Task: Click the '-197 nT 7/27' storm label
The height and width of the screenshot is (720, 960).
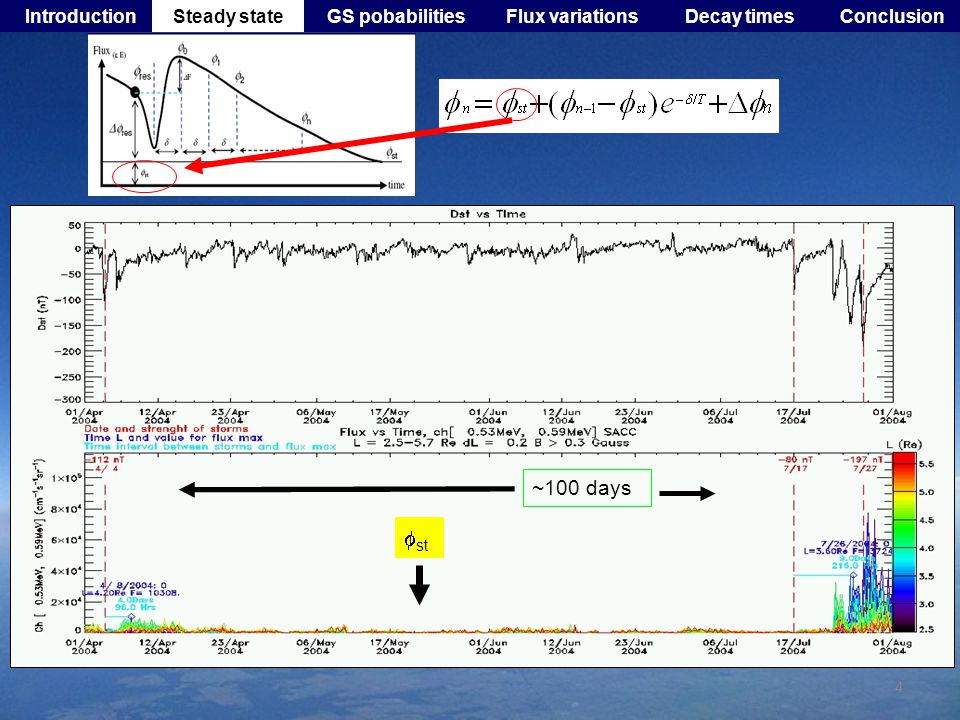Action: 863,463
